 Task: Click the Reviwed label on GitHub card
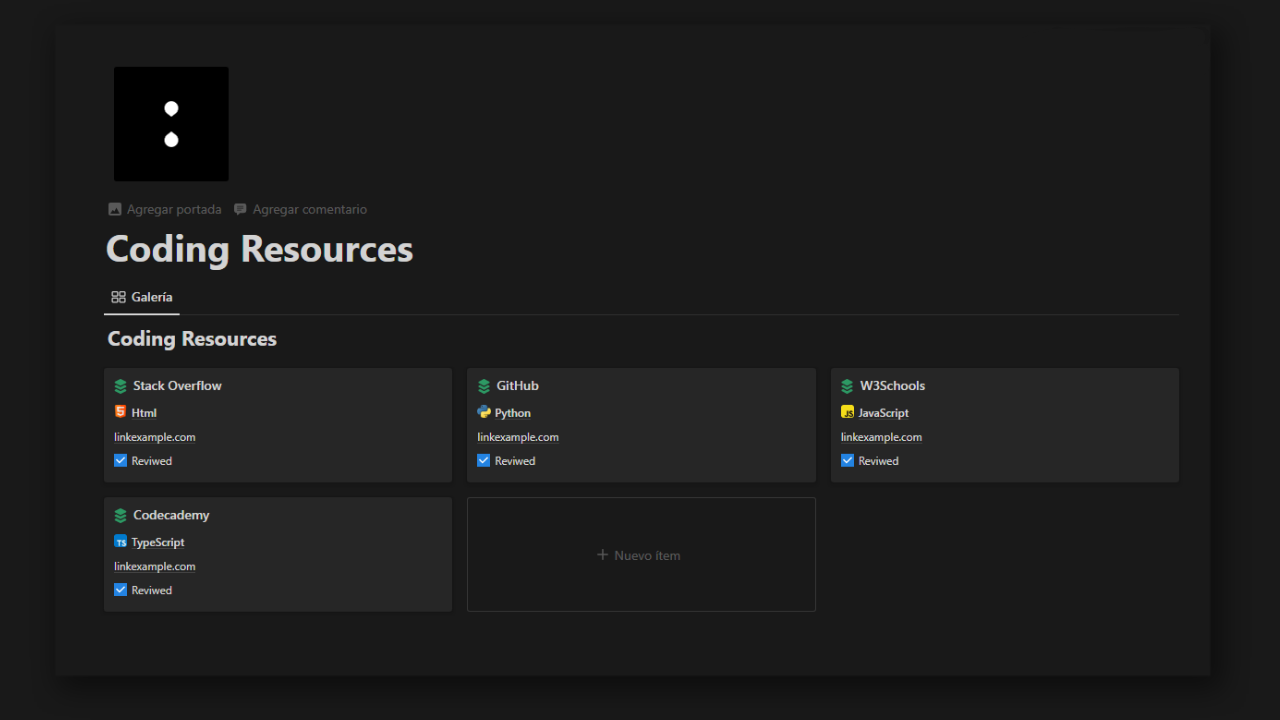[x=515, y=461]
